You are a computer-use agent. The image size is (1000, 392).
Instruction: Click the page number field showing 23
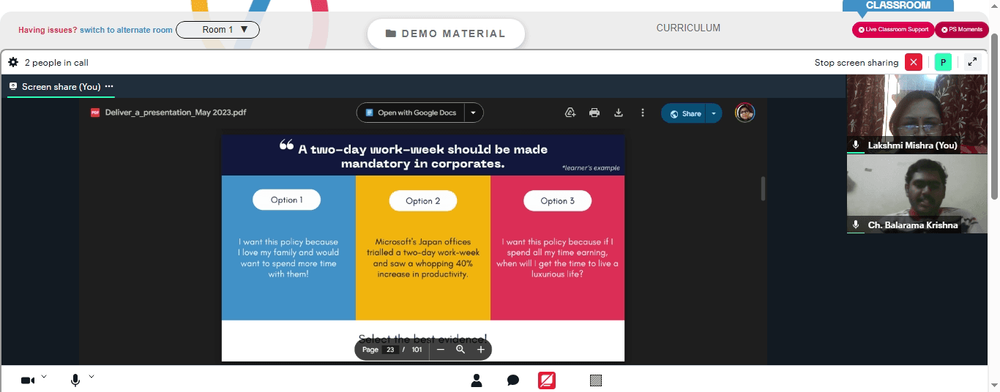[391, 349]
